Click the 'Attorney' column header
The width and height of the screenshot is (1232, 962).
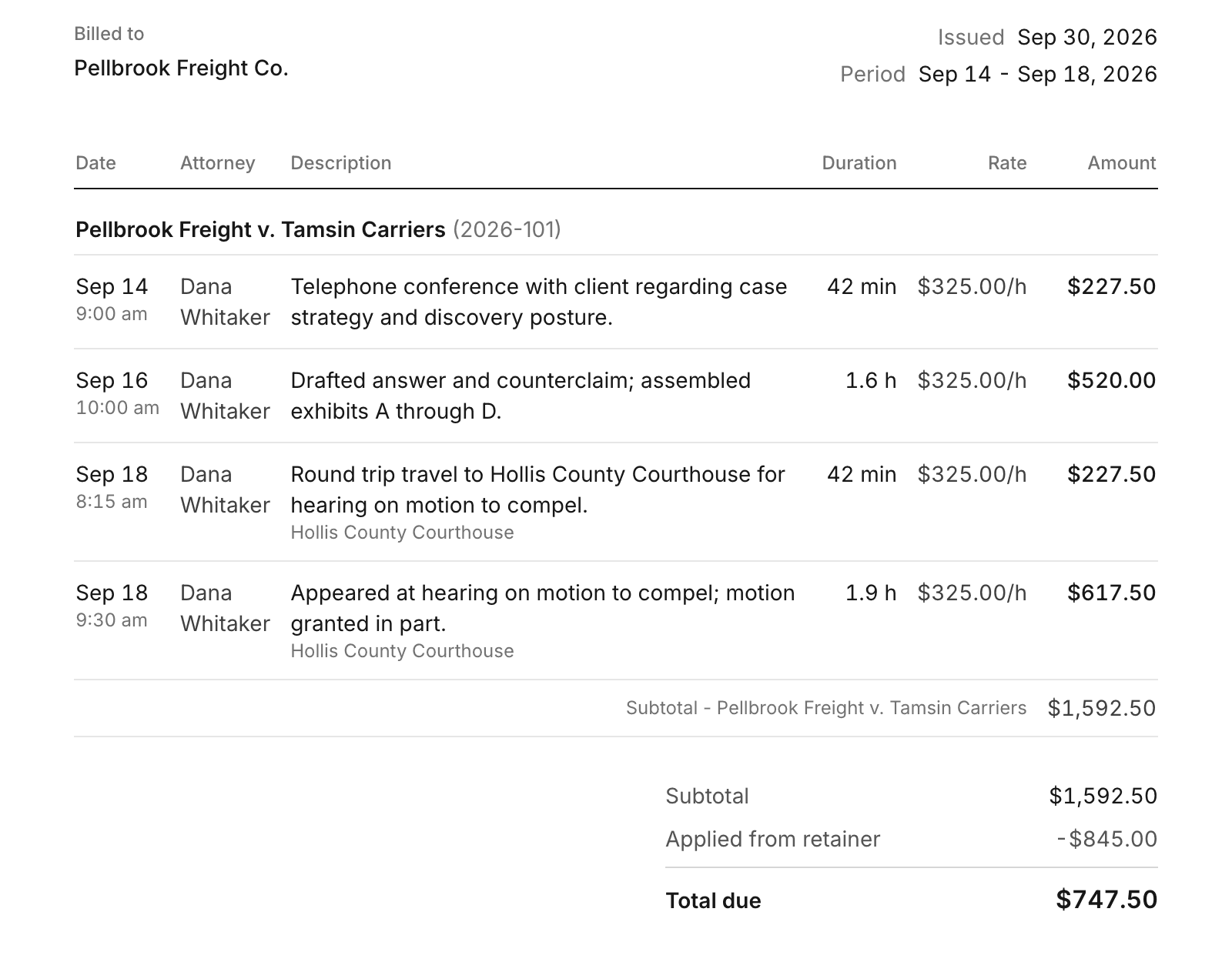pos(217,163)
